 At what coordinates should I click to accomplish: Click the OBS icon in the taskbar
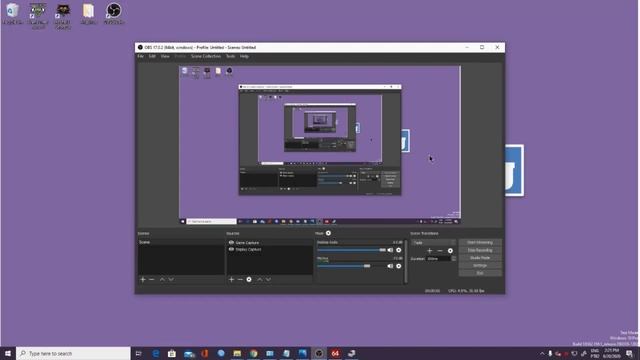click(x=319, y=353)
